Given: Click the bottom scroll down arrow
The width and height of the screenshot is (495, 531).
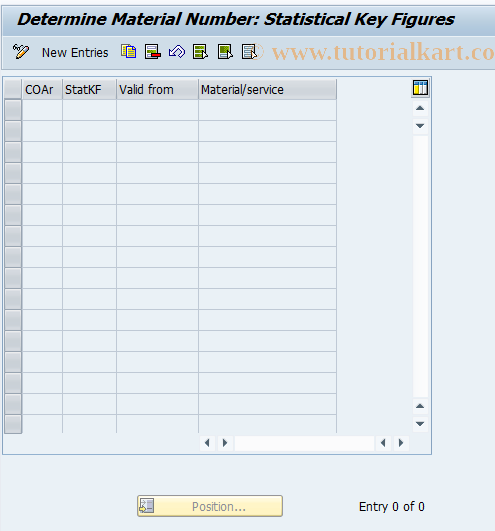Looking at the screenshot, I should point(420,424).
